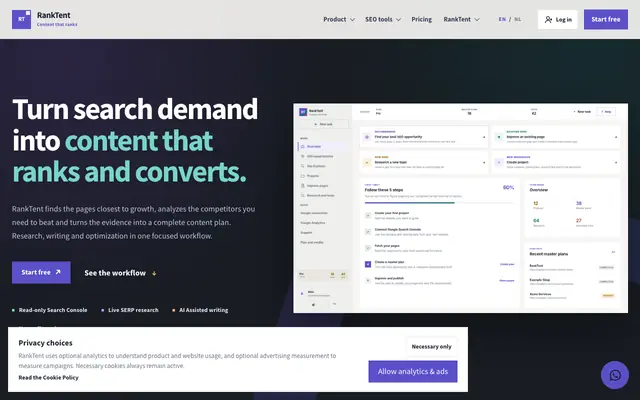Click the Read-only Search Console label

[53, 310]
